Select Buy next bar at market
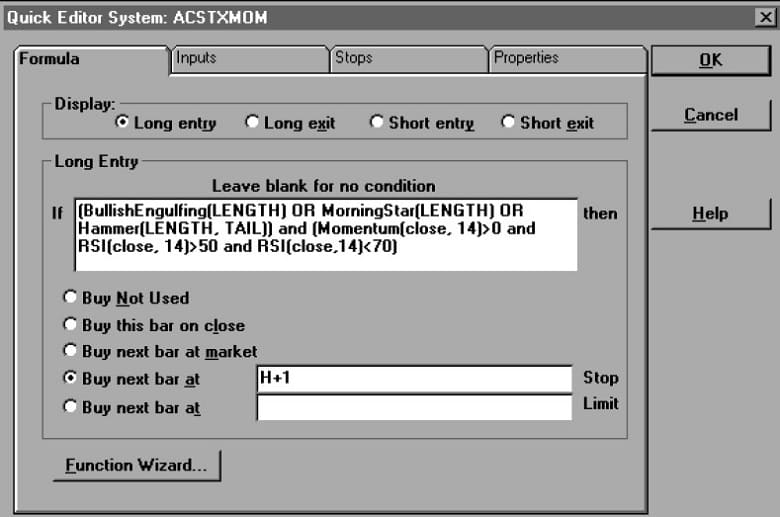 pyautogui.click(x=70, y=352)
